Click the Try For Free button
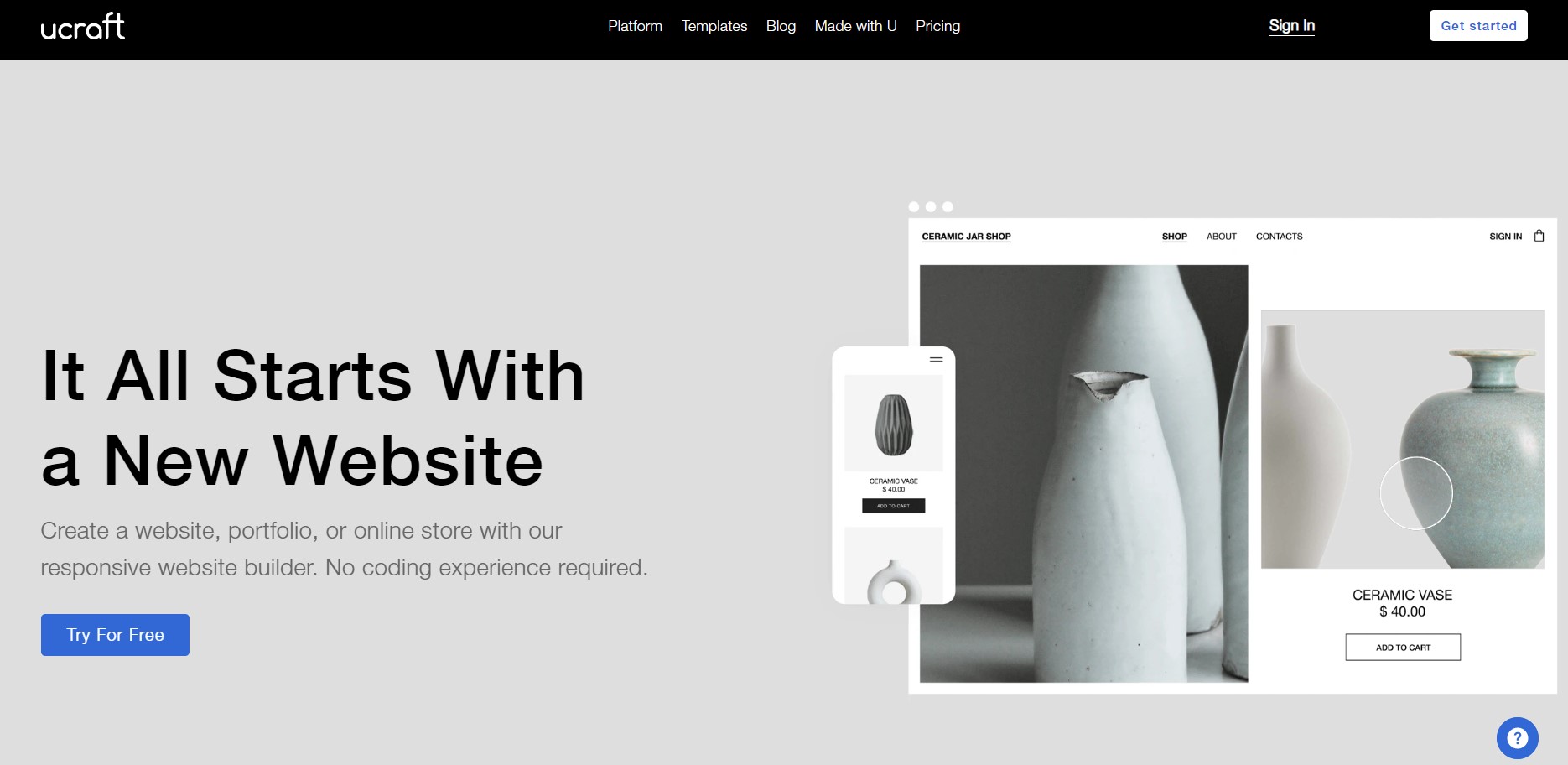This screenshot has height=765, width=1568. [115, 635]
